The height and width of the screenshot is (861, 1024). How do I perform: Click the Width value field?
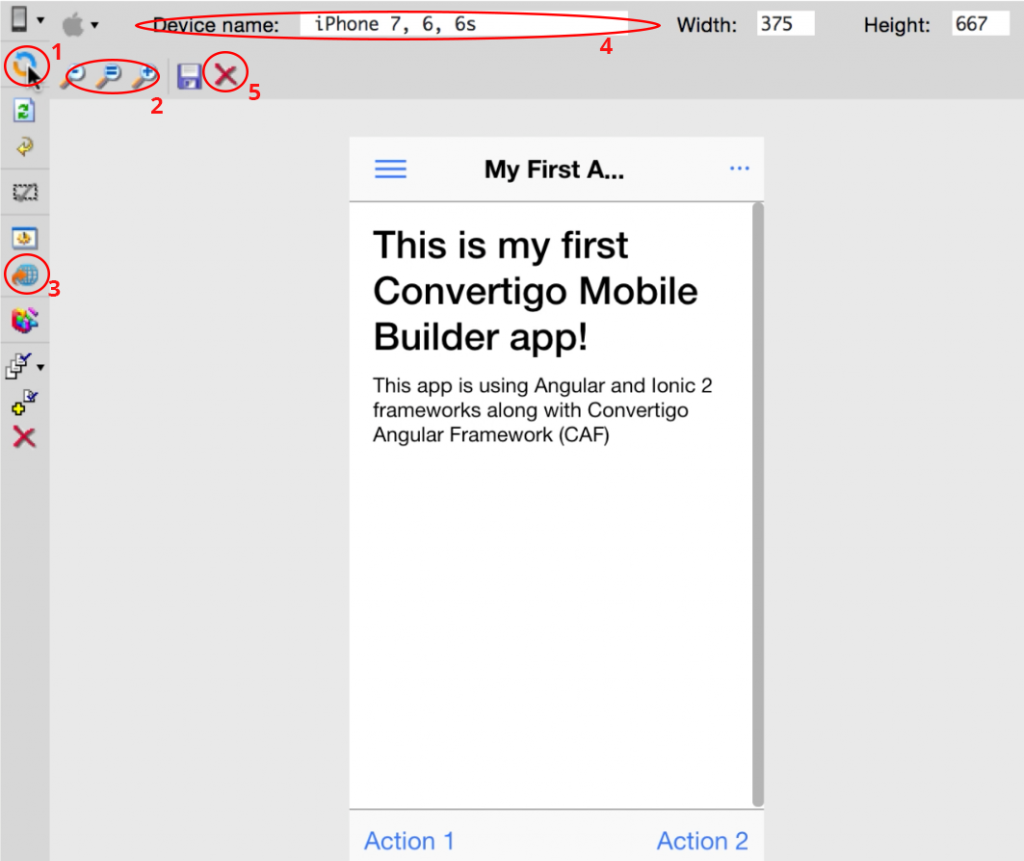[785, 24]
